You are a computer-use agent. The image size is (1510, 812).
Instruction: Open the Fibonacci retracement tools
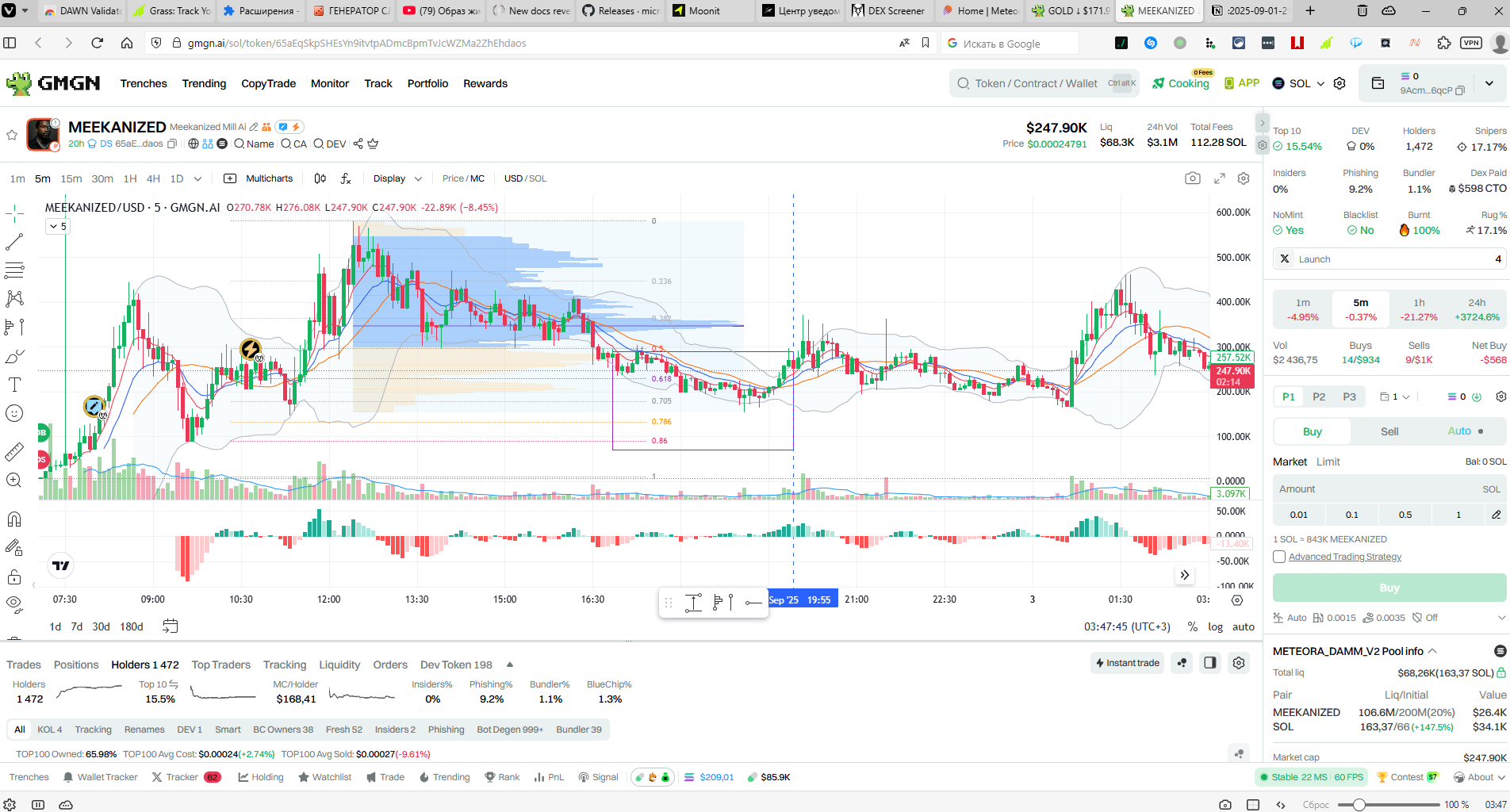tap(14, 270)
